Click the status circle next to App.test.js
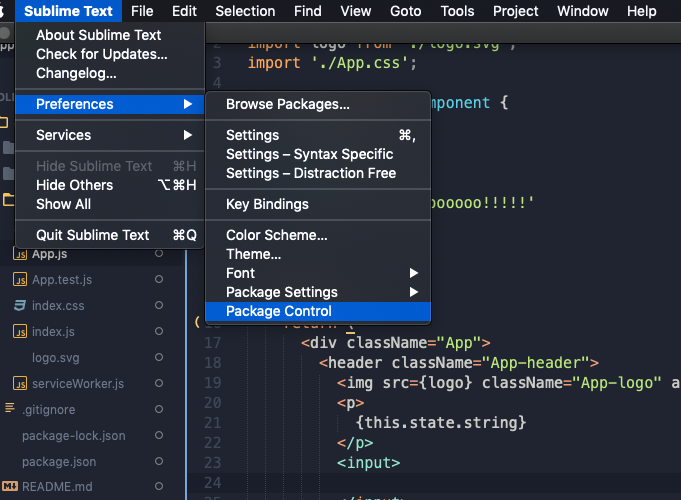 pos(159,279)
